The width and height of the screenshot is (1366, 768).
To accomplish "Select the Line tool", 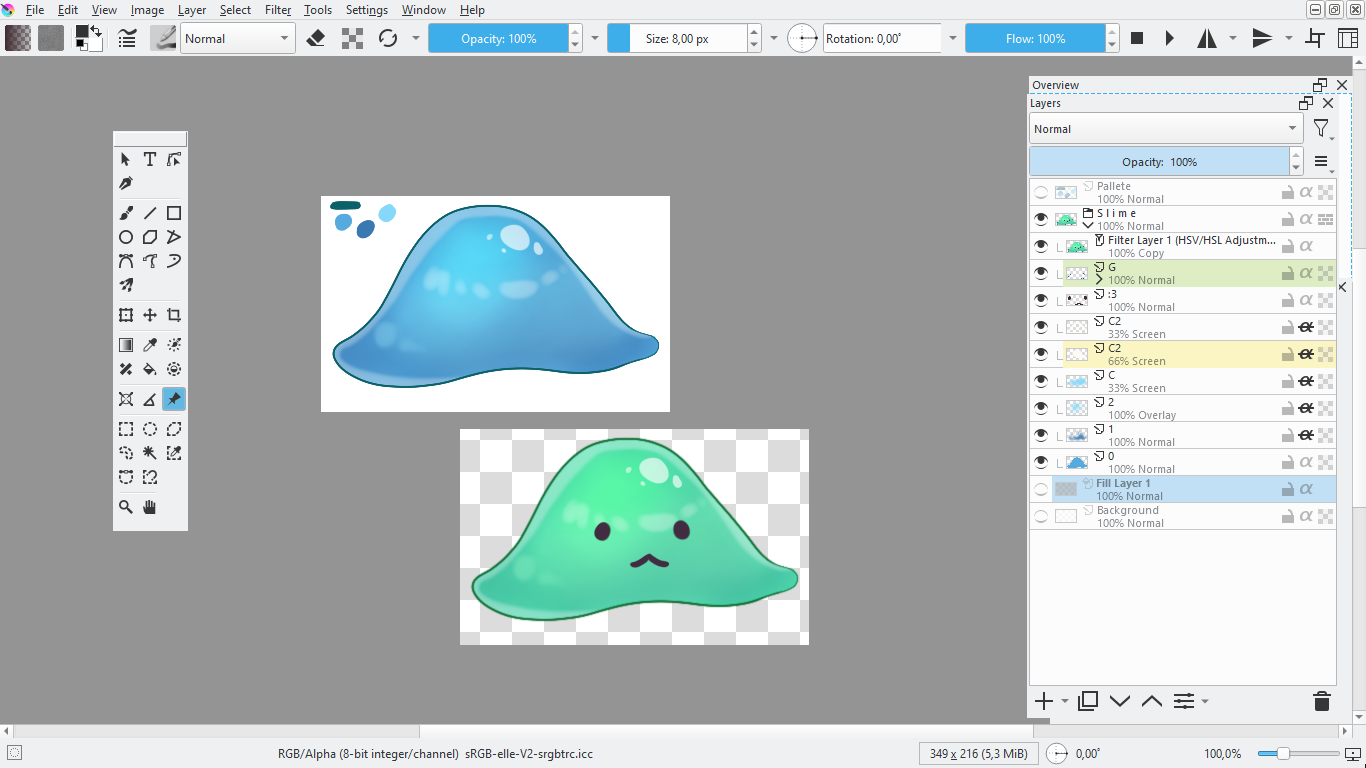I will click(x=150, y=213).
